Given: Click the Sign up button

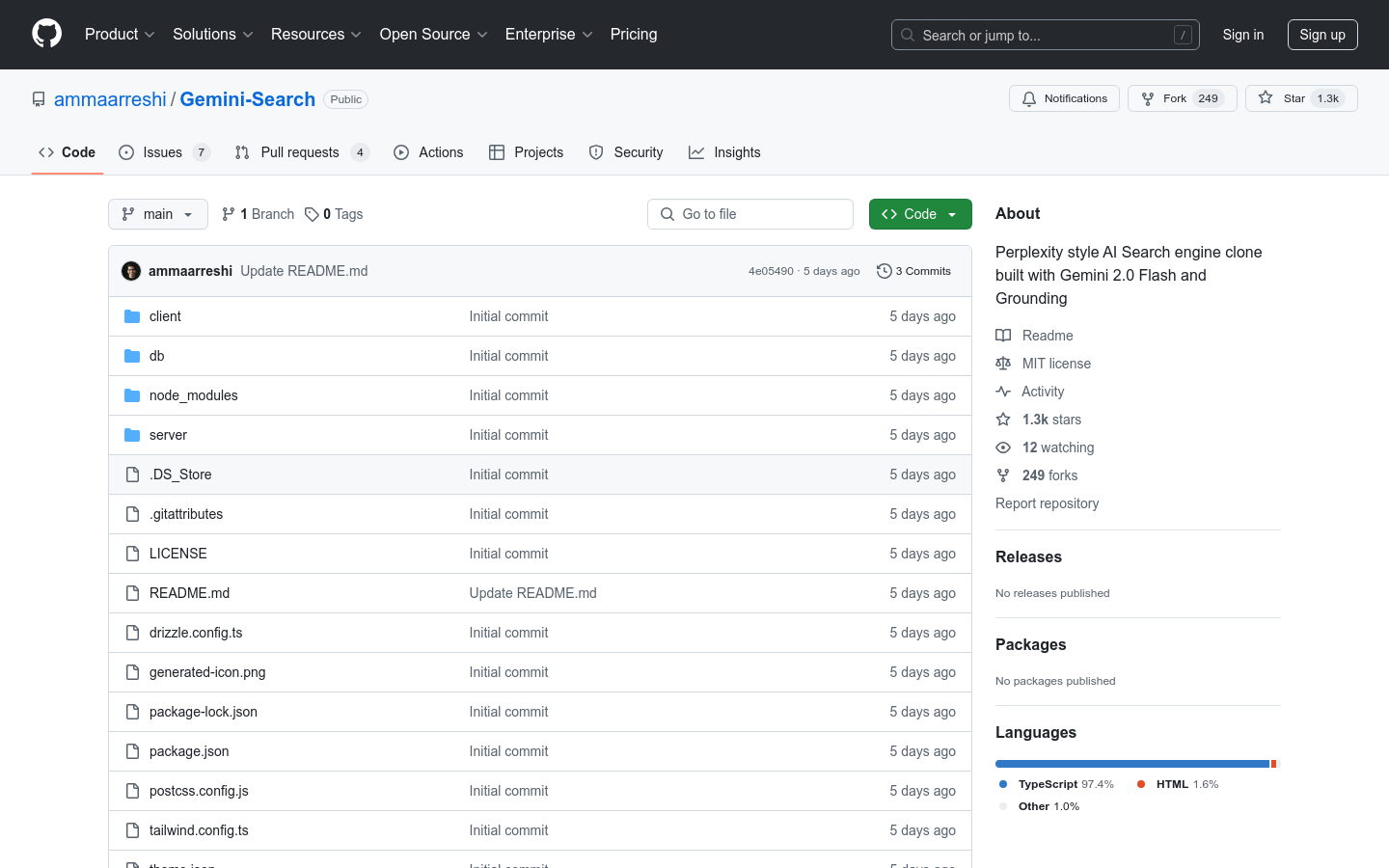Looking at the screenshot, I should click(1321, 35).
